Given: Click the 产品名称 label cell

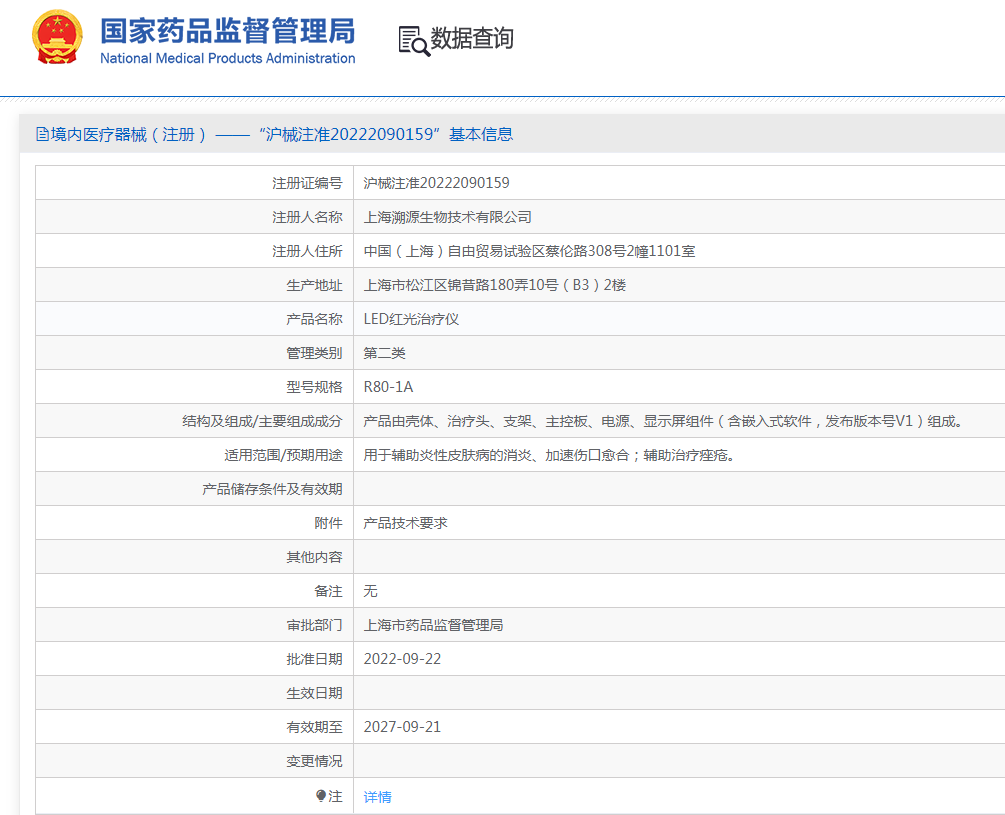Looking at the screenshot, I should [x=195, y=319].
